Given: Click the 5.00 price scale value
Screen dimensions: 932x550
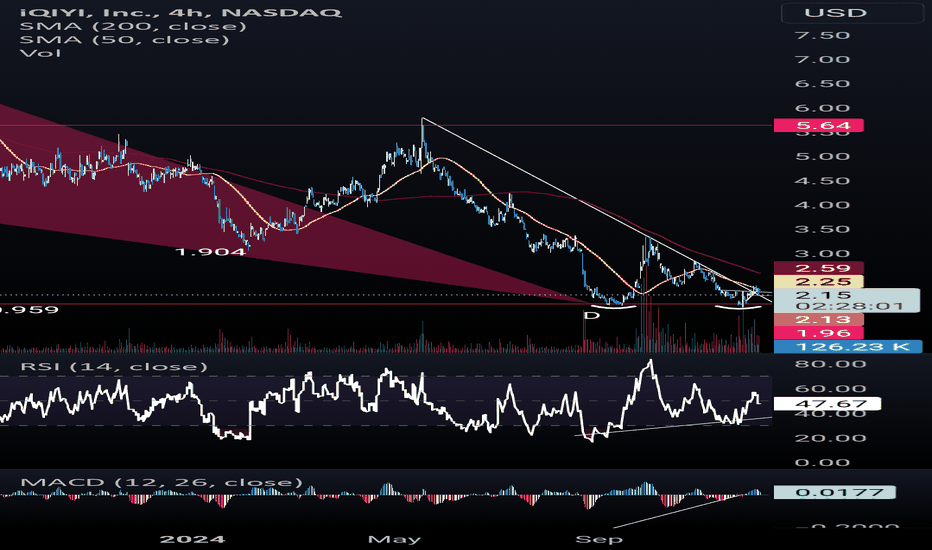Looking at the screenshot, I should tap(823, 157).
